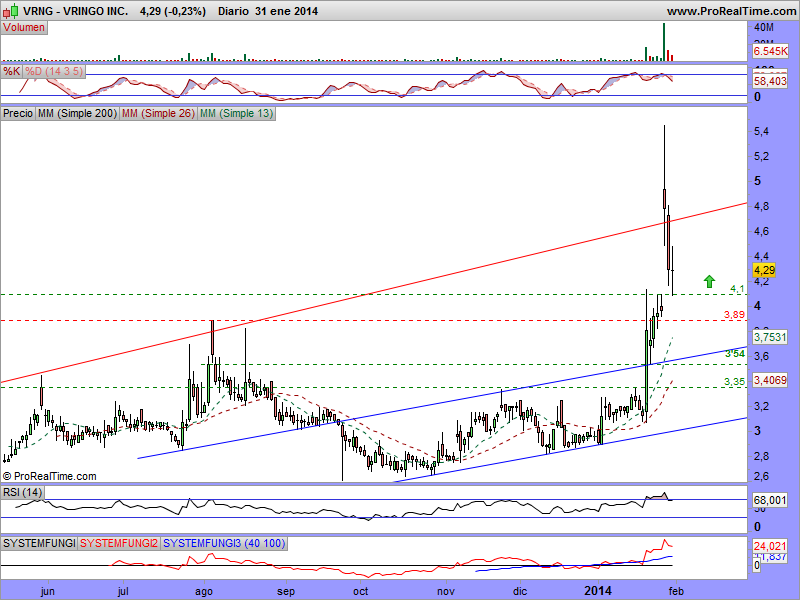The height and width of the screenshot is (600, 800).
Task: Click 5,4 on the price axis
Action: click(761, 132)
